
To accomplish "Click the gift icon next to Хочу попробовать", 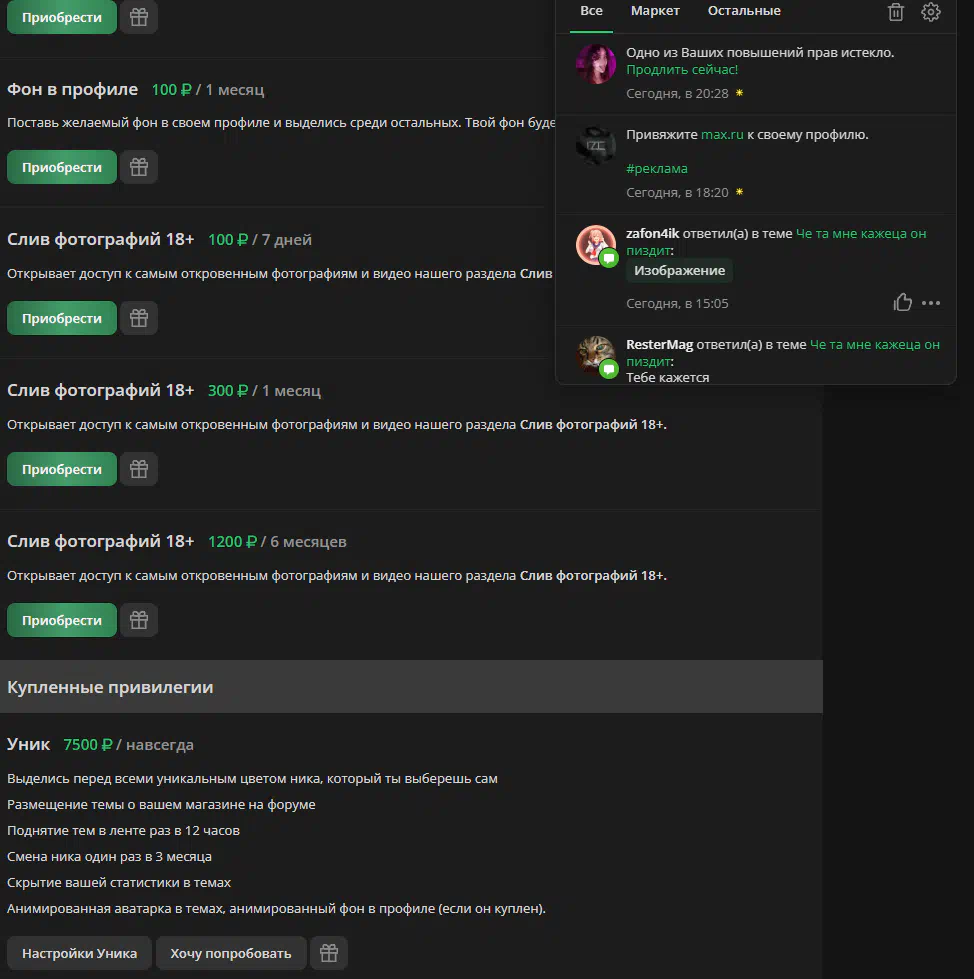I will click(x=329, y=953).
